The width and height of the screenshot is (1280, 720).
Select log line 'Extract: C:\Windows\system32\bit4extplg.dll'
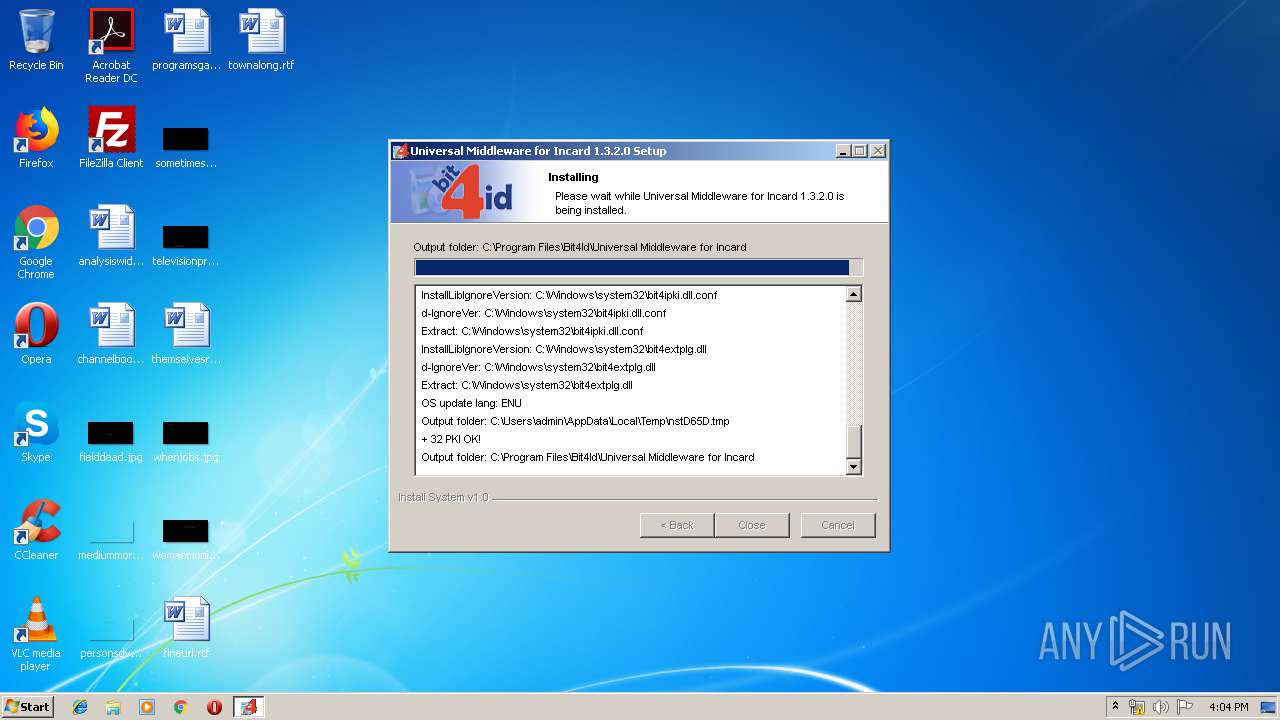click(x=527, y=385)
